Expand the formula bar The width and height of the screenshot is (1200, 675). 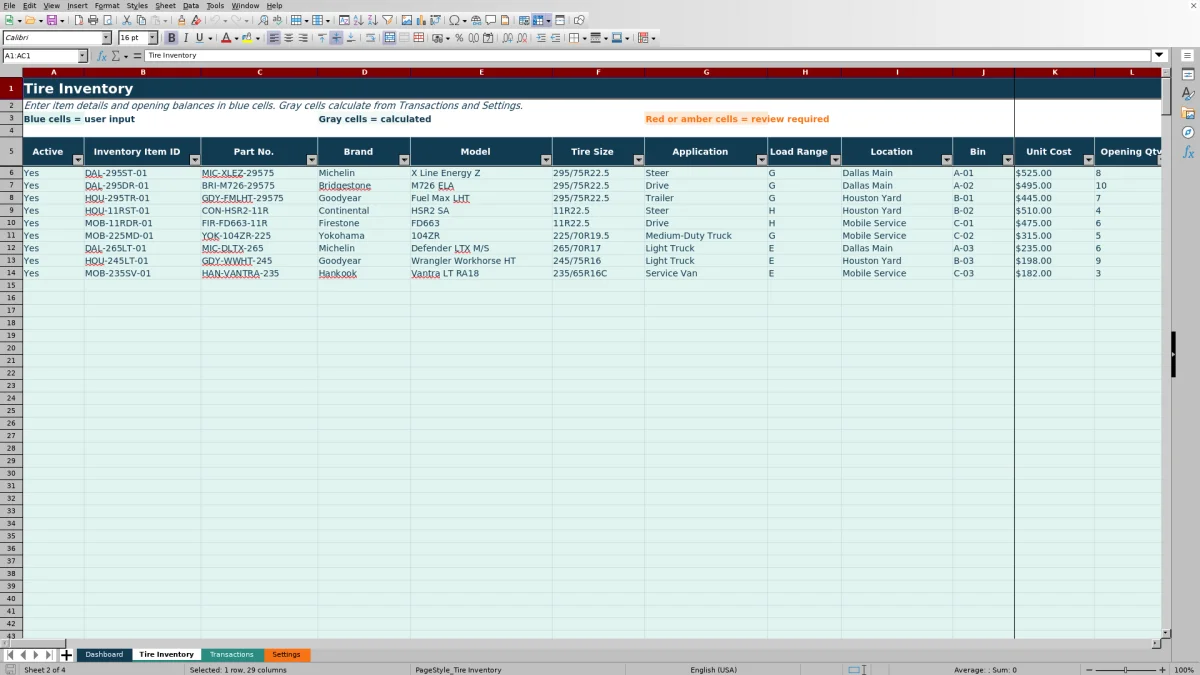1160,56
